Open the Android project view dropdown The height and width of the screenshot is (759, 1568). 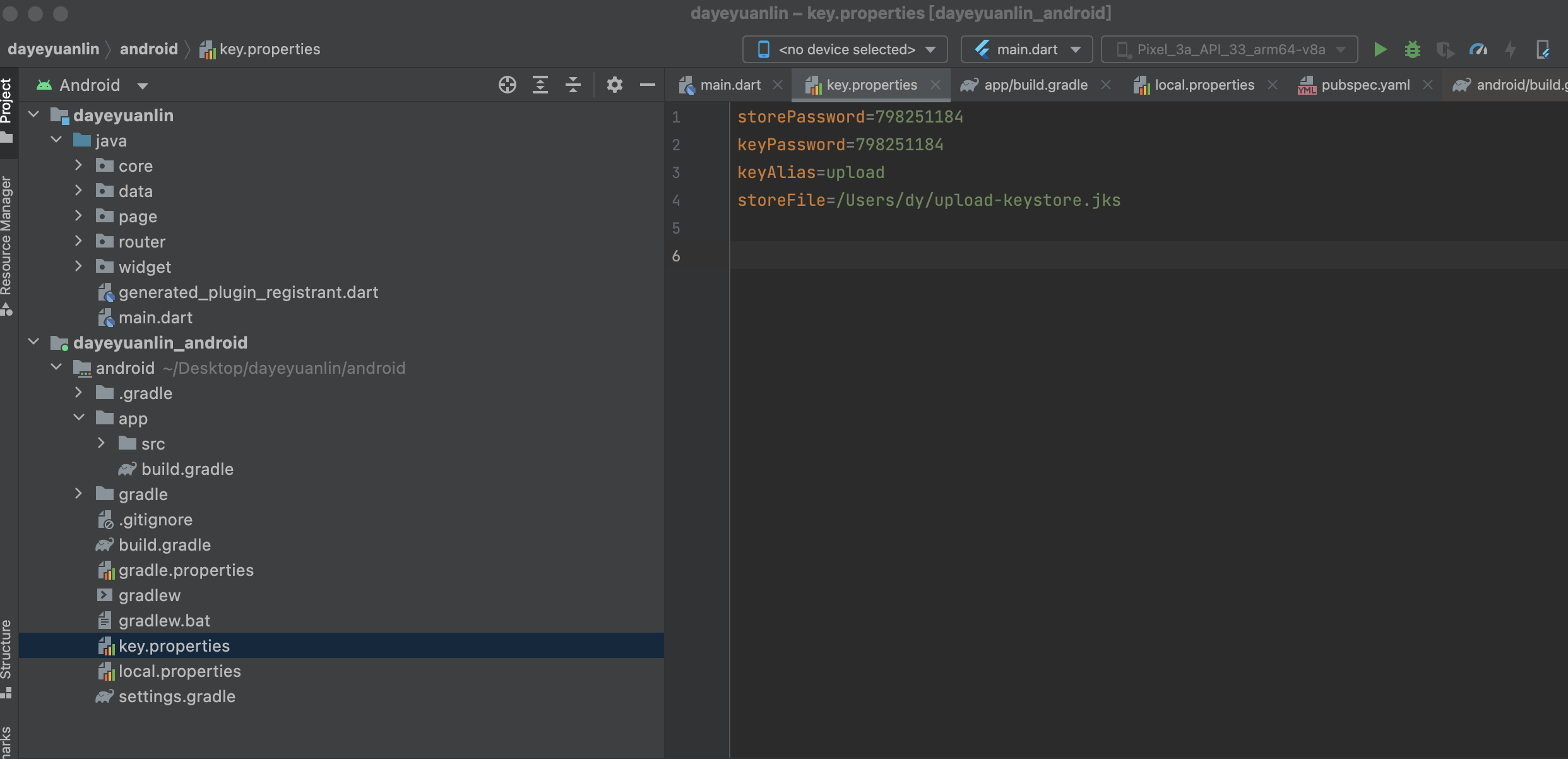[92, 85]
